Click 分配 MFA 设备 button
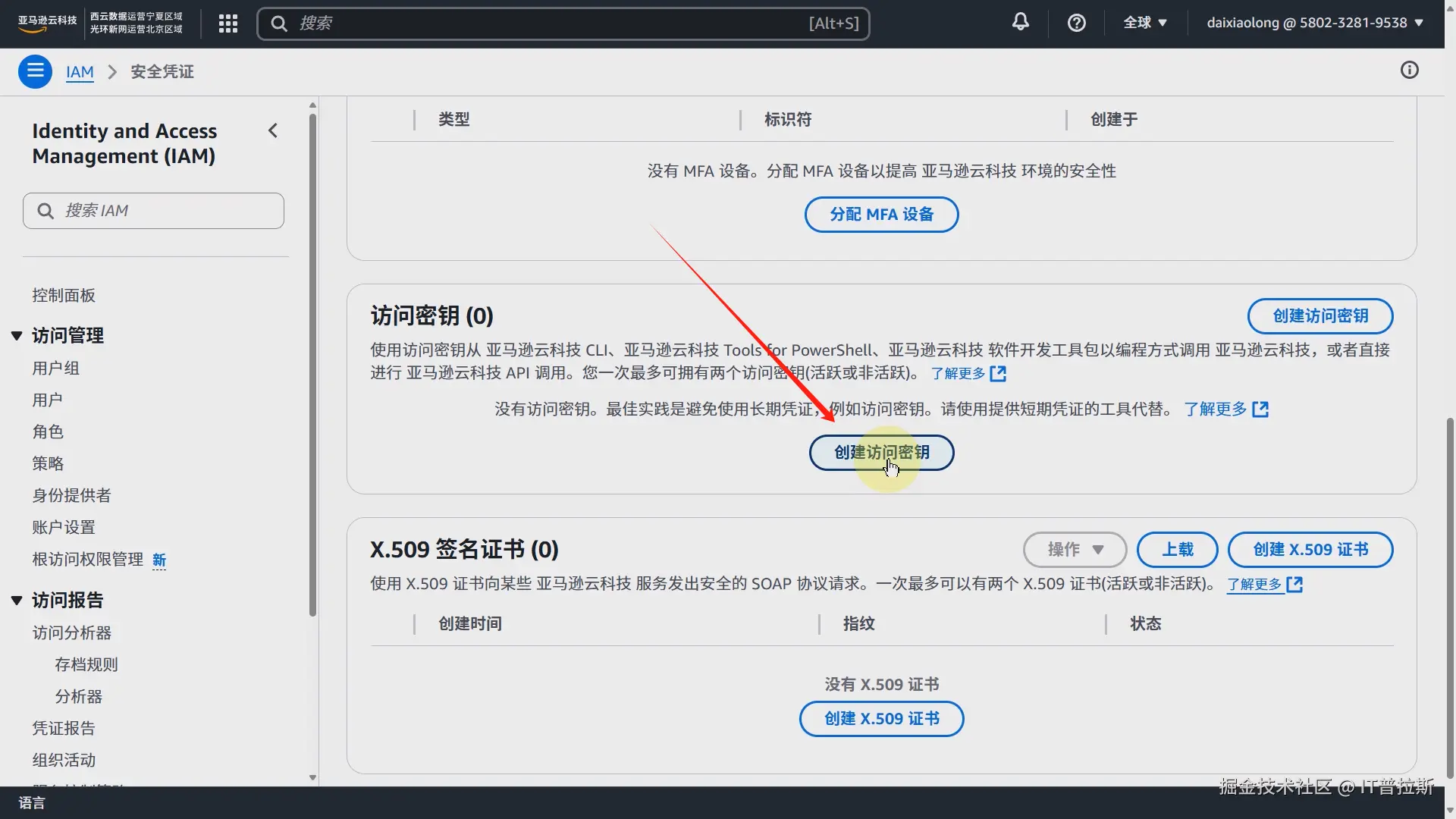Screen dimensions: 1456x819 (881, 215)
